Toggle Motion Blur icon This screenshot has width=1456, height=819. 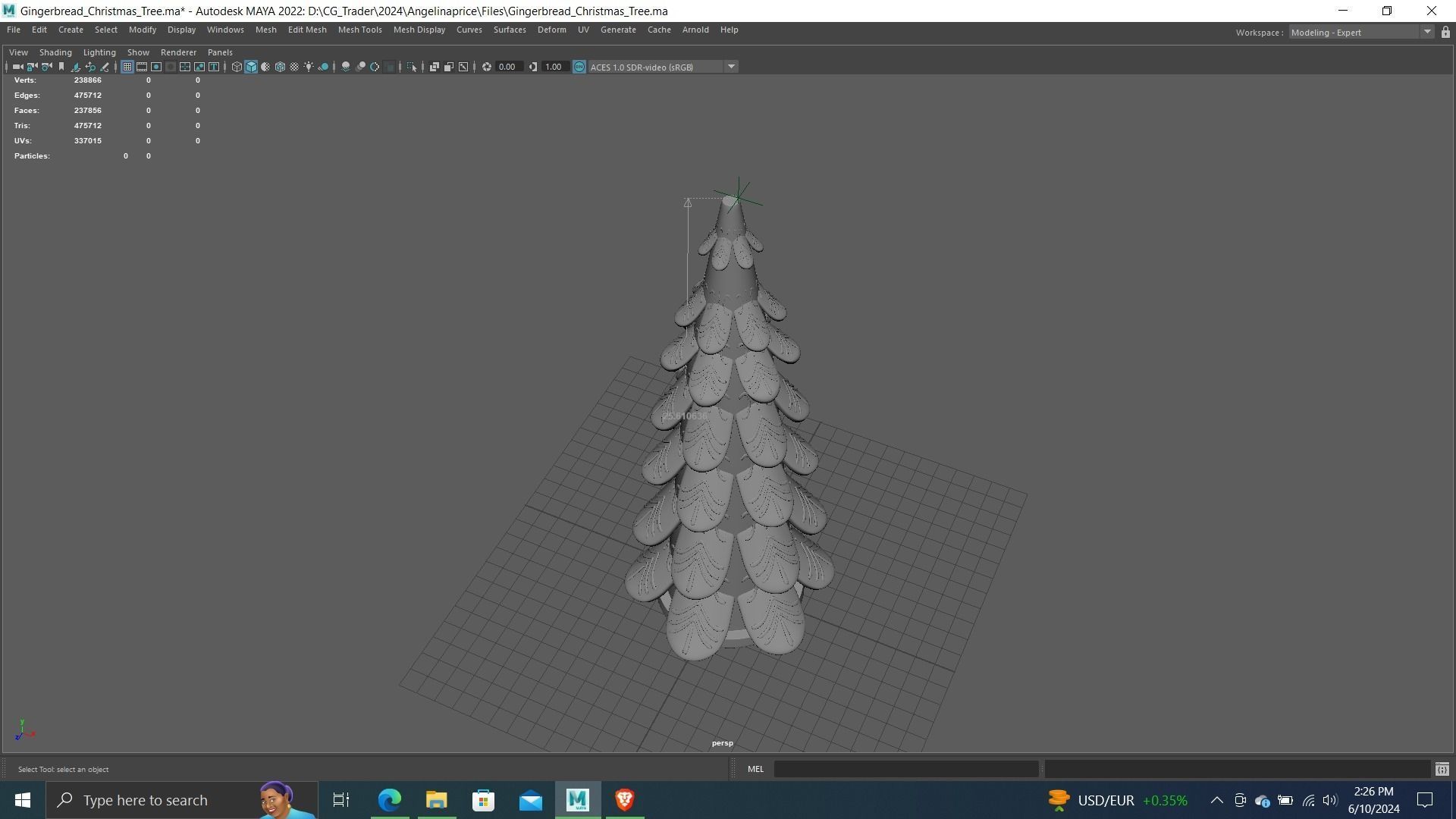pos(360,67)
